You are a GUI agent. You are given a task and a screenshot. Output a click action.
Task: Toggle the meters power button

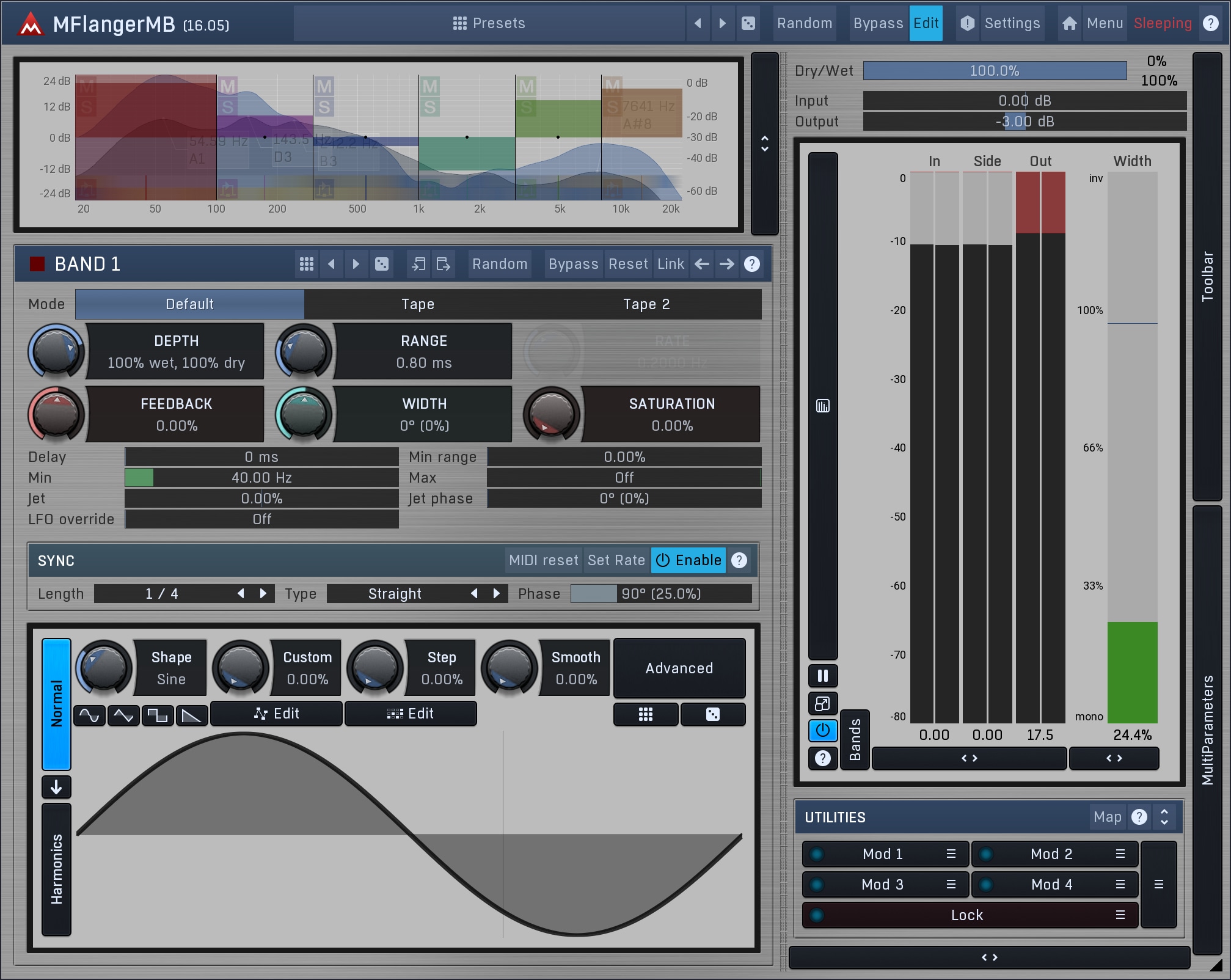click(x=823, y=731)
